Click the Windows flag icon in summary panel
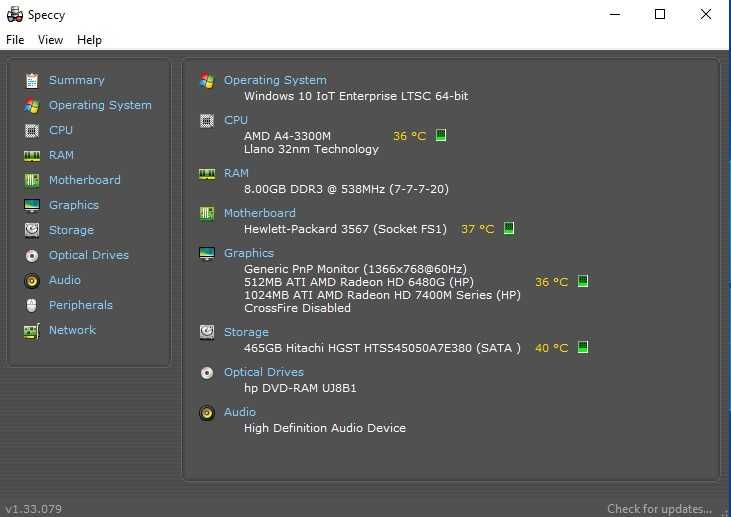 pos(207,81)
